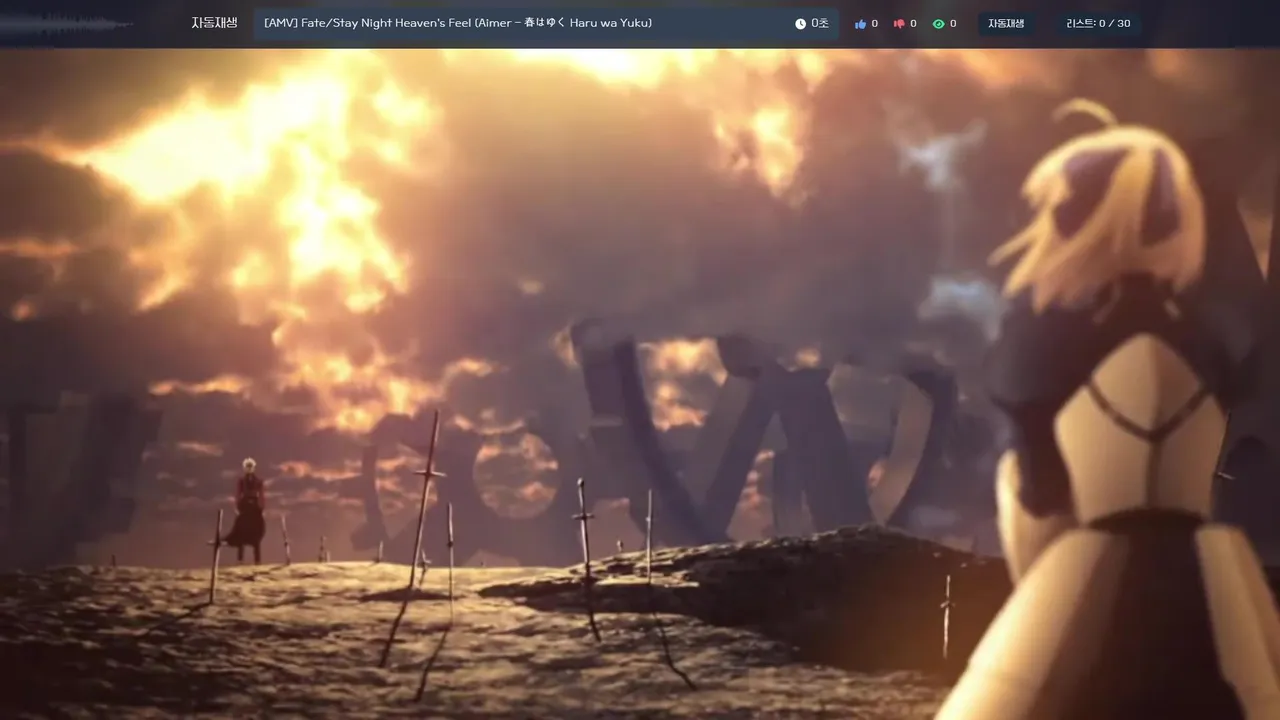Click the 자동재생 label left of title
Image resolution: width=1280 pixels, height=720 pixels.
click(x=214, y=23)
